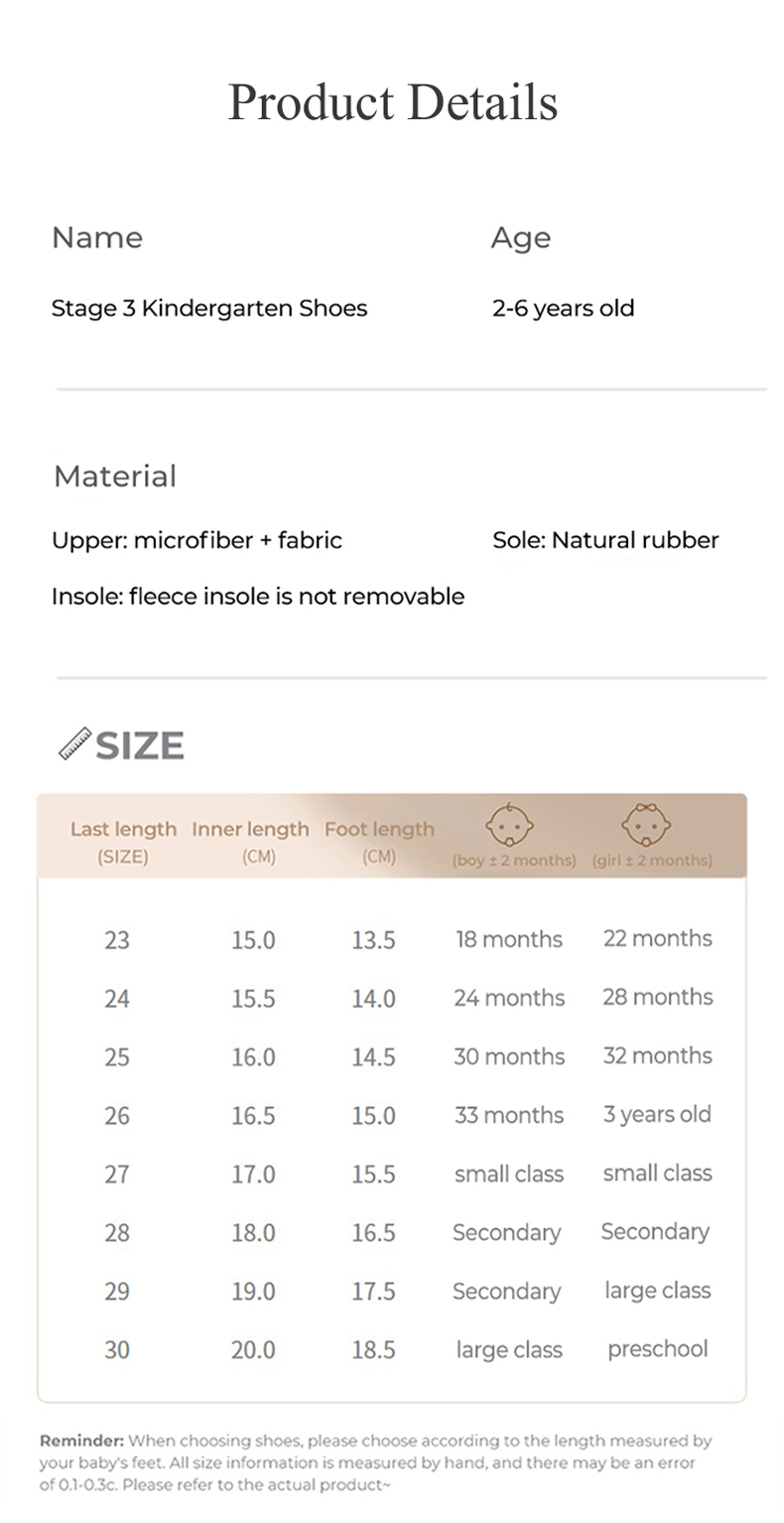784x1523 pixels.
Task: Click 'Upper: microfiber + fabric' text
Action: click(196, 541)
